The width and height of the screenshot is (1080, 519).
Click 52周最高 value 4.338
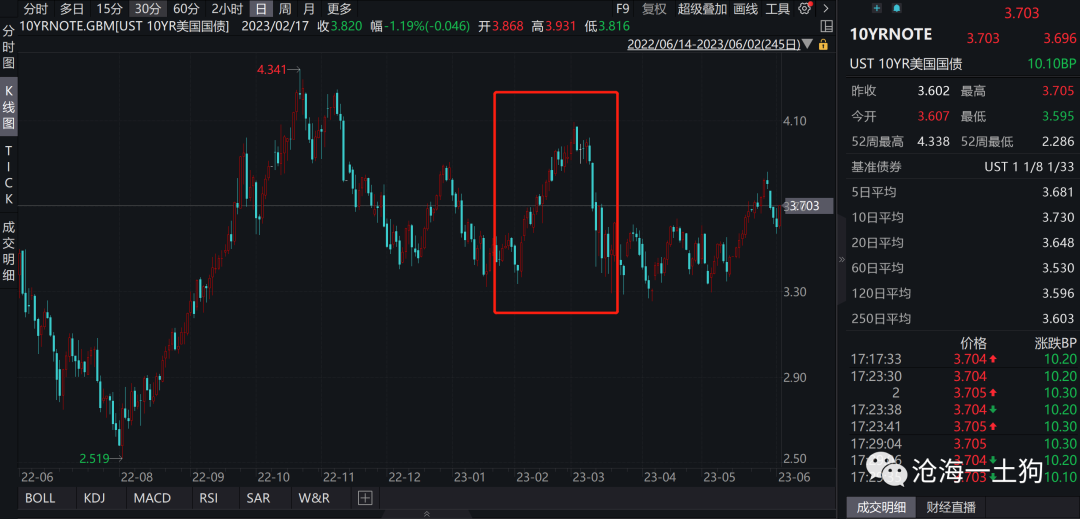coord(933,142)
